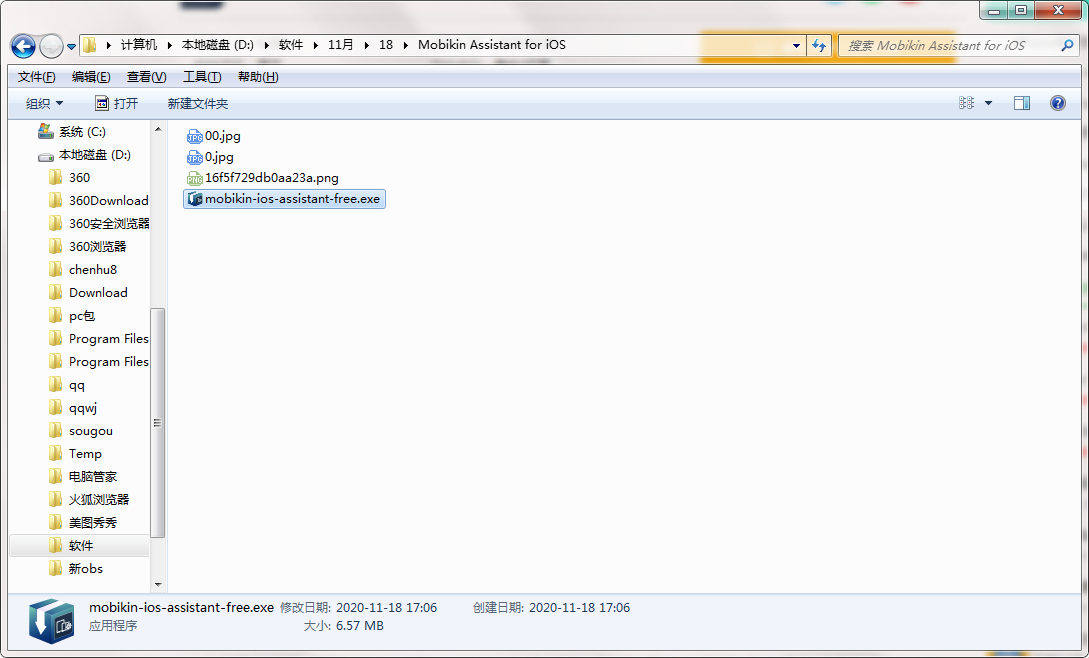Viewport: 1089px width, 658px height.
Task: Click the large exe icon in details pane
Action: tap(51, 620)
